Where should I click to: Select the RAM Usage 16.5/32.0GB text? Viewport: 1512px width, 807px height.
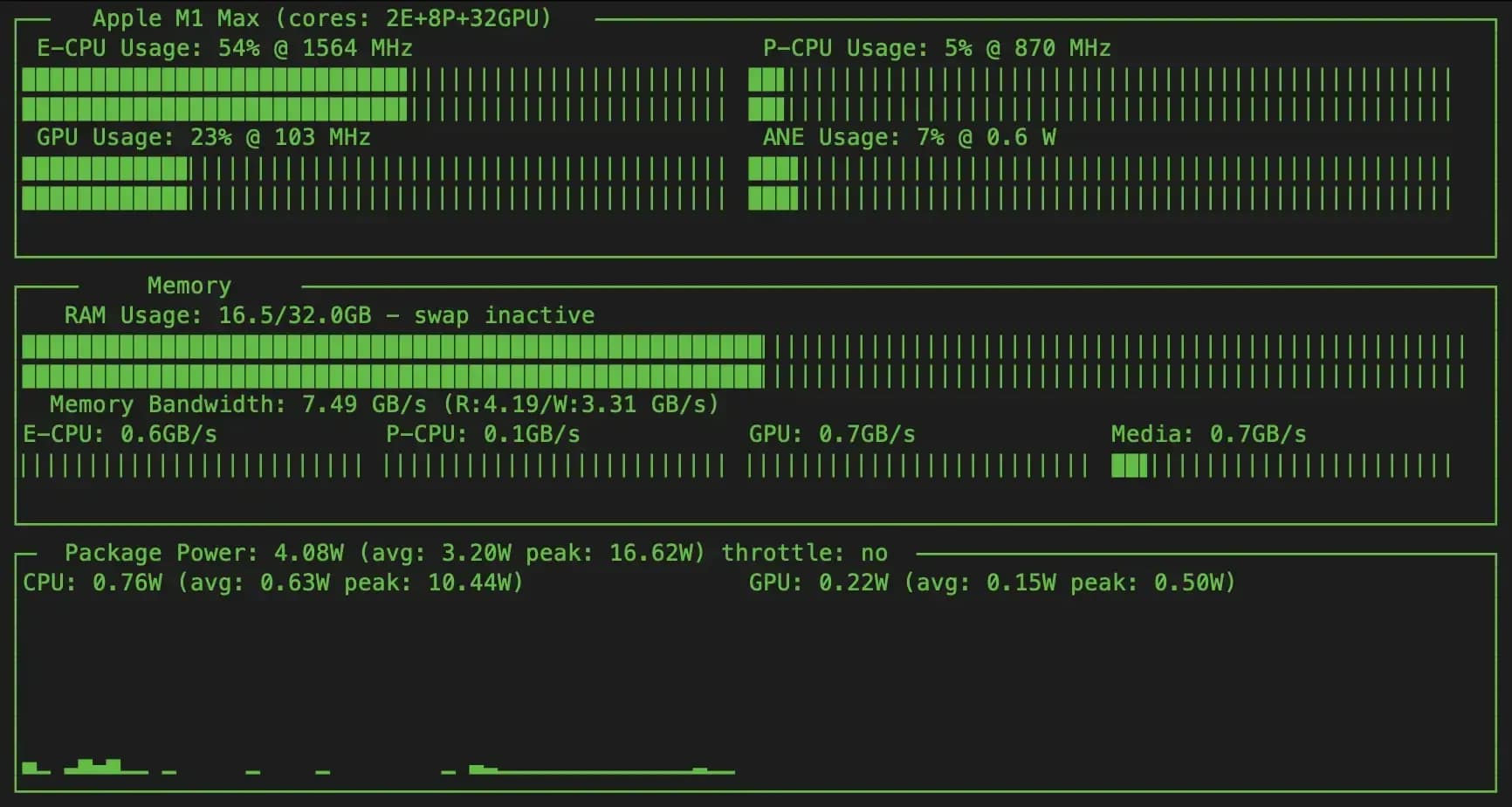pos(329,315)
